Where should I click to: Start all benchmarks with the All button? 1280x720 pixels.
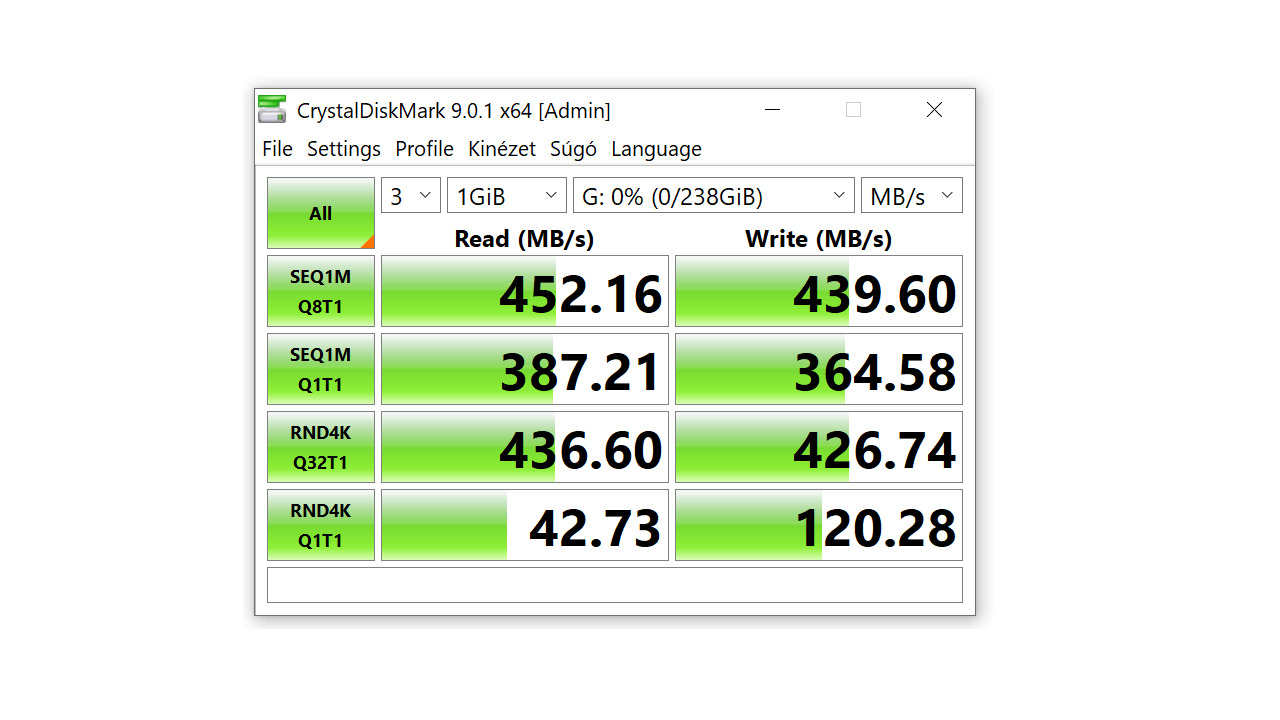[x=321, y=213]
